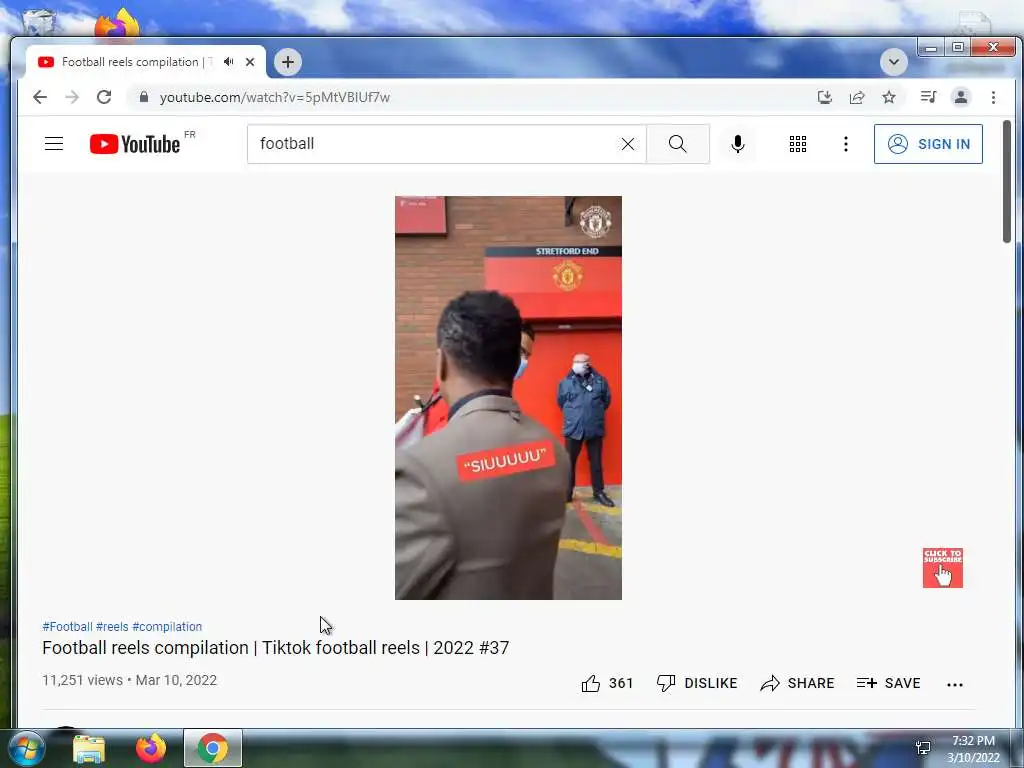The image size is (1024, 768).
Task: Click the #compilation hashtag link
Action: pos(167,626)
